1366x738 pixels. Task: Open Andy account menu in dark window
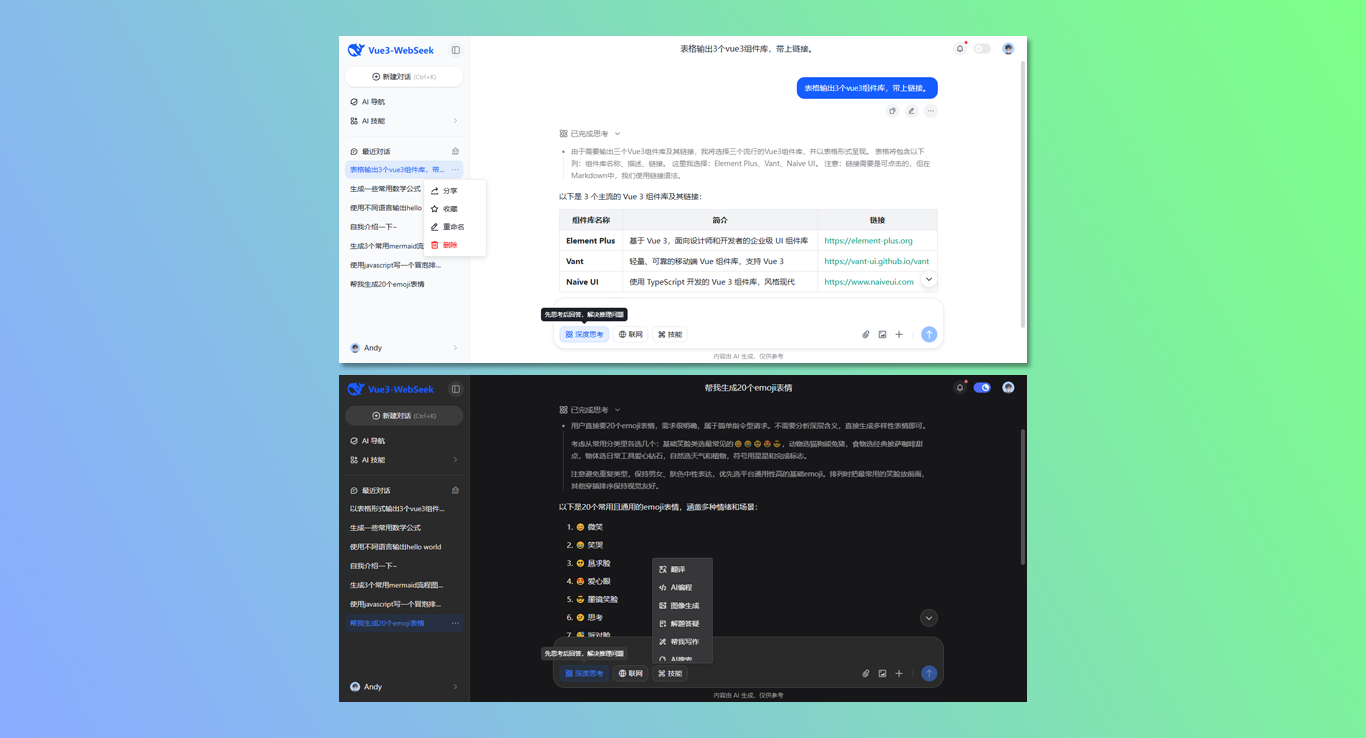coord(404,687)
